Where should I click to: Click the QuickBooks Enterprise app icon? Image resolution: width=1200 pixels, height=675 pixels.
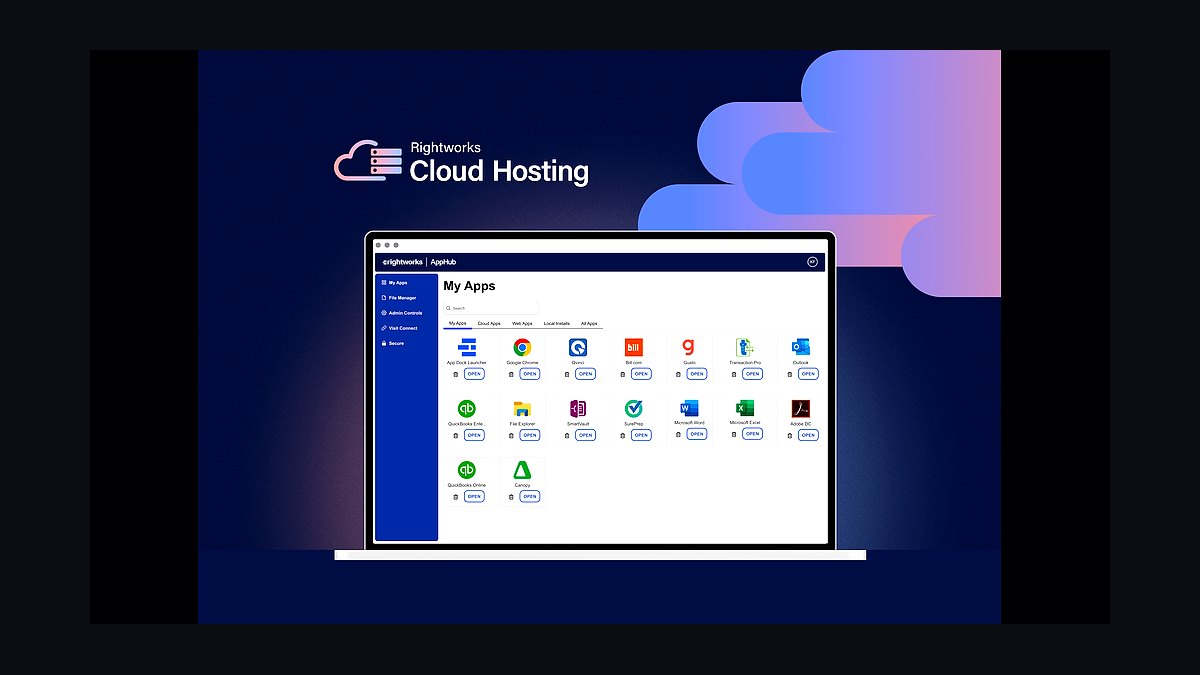tap(466, 408)
